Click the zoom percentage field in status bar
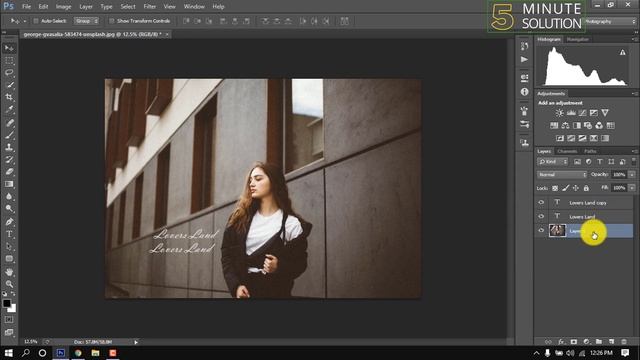The width and height of the screenshot is (640, 360). click(31, 342)
